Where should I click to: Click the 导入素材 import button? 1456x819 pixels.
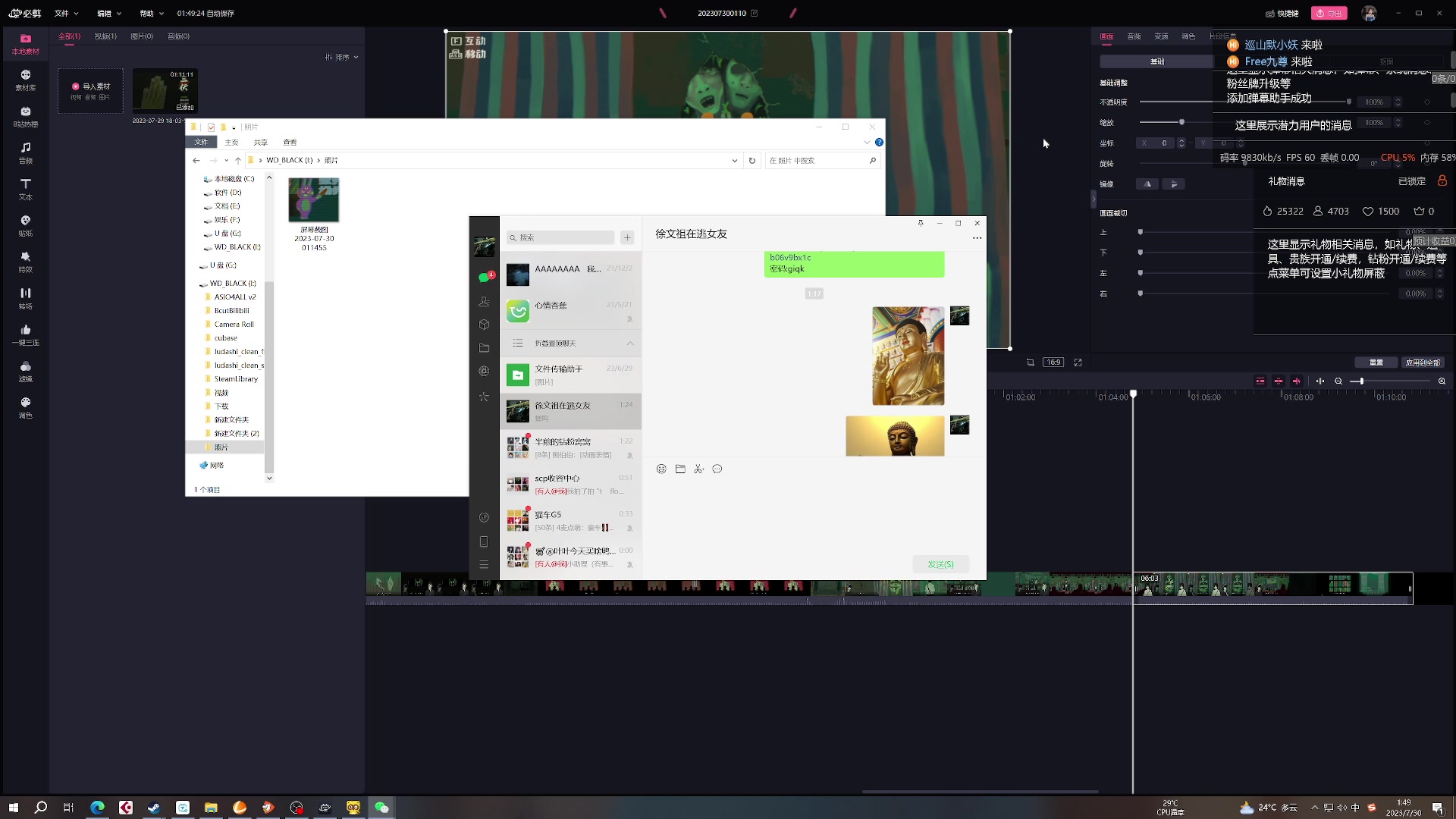[x=90, y=91]
